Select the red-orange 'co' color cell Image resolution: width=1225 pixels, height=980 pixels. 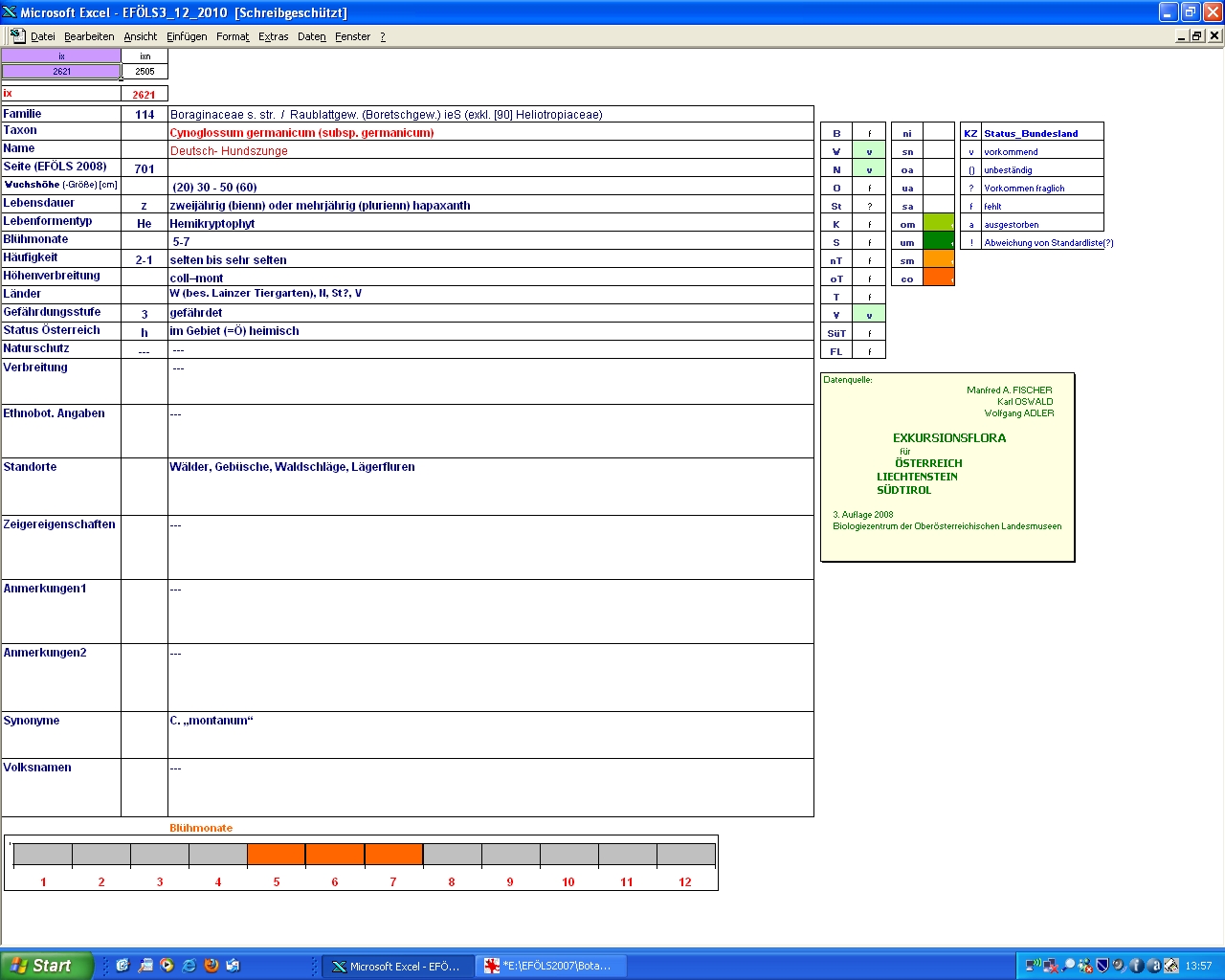pos(939,278)
